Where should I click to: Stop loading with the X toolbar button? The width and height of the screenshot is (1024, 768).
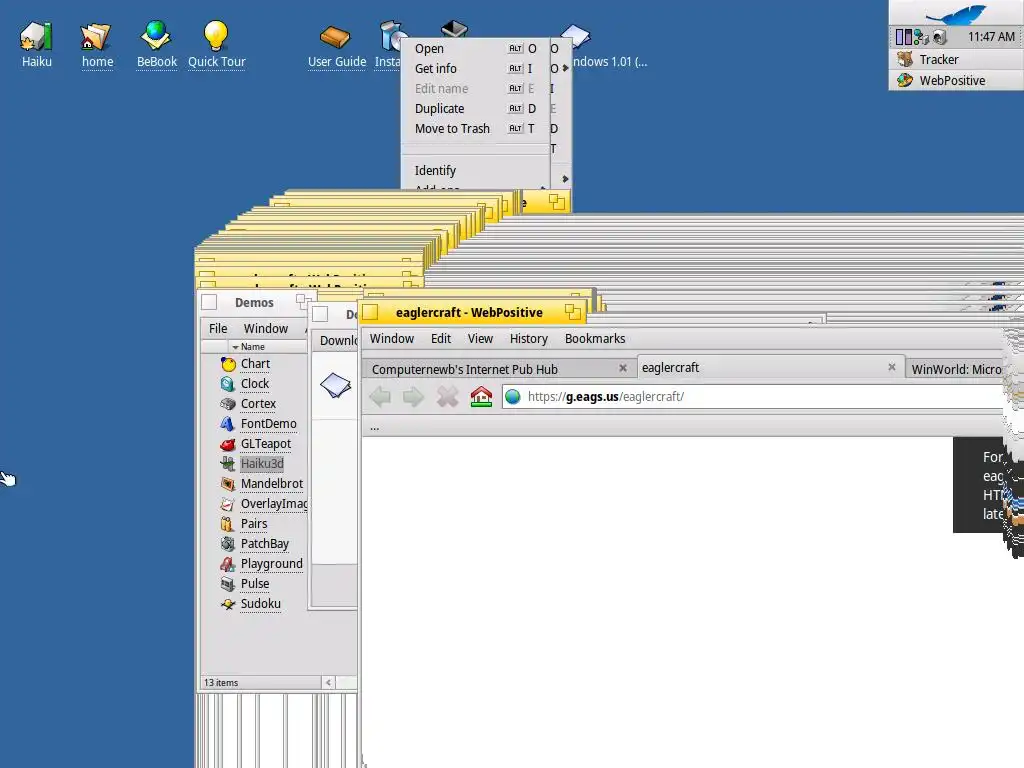pos(447,396)
